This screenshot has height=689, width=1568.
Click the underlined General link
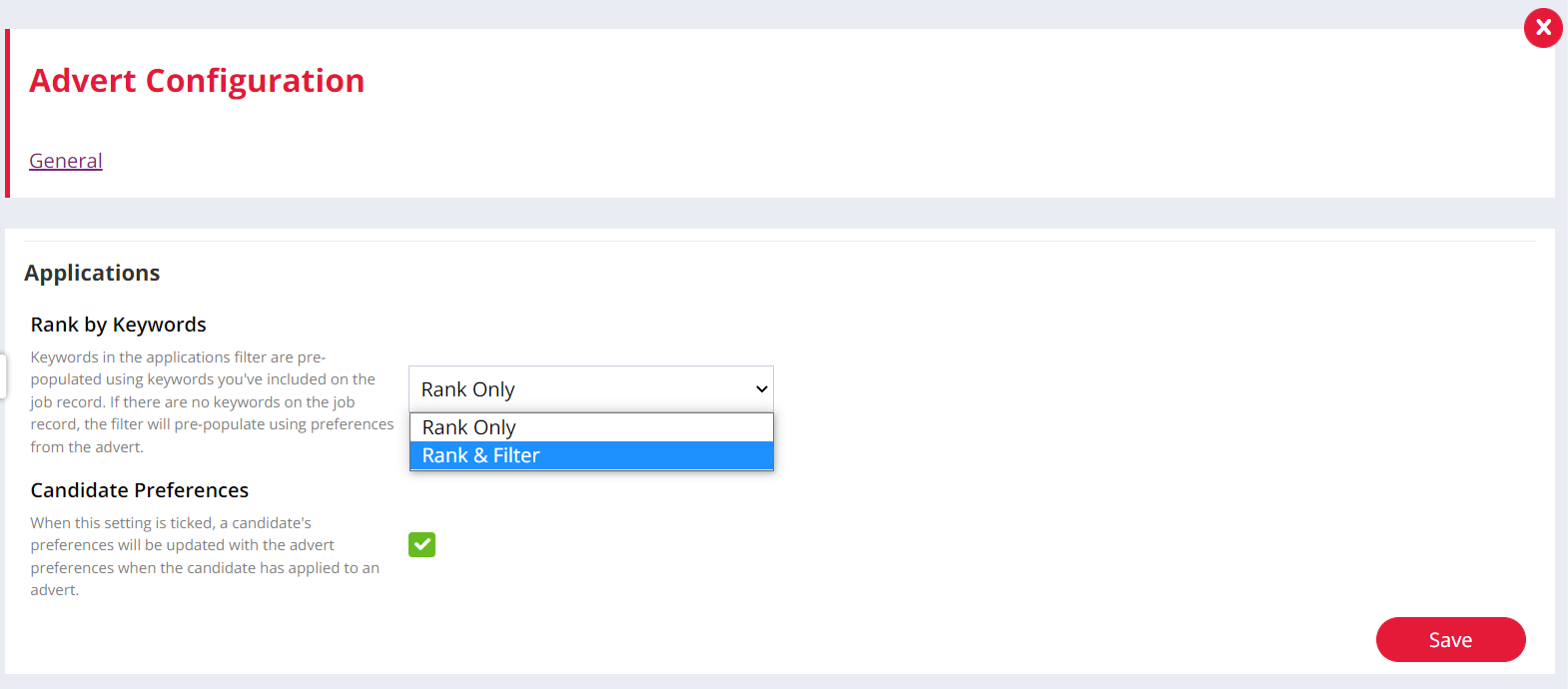65,160
